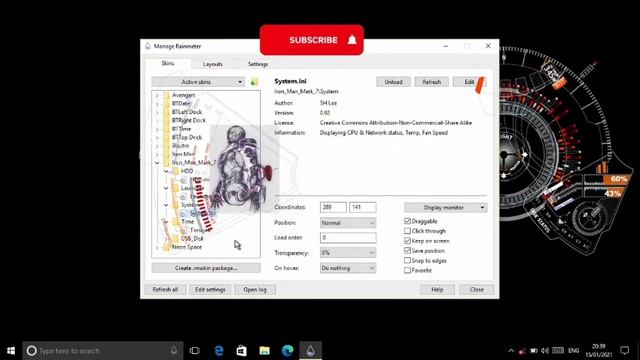
Task: Toggle the Draggable checkbox
Action: 407,221
